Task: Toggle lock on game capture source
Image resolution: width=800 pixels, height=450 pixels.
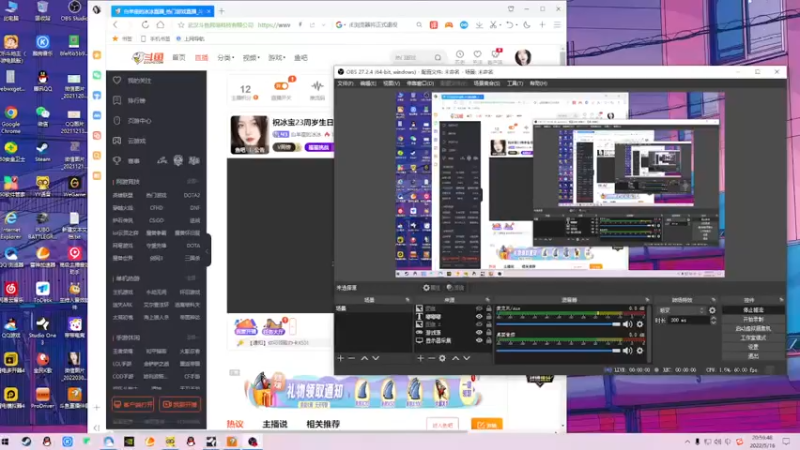Action: click(489, 333)
